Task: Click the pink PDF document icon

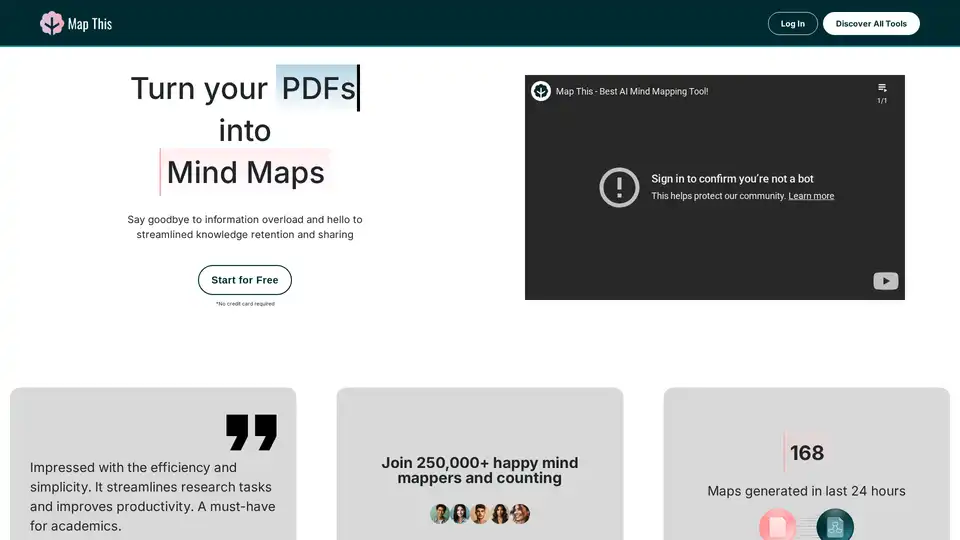Action: (x=777, y=526)
